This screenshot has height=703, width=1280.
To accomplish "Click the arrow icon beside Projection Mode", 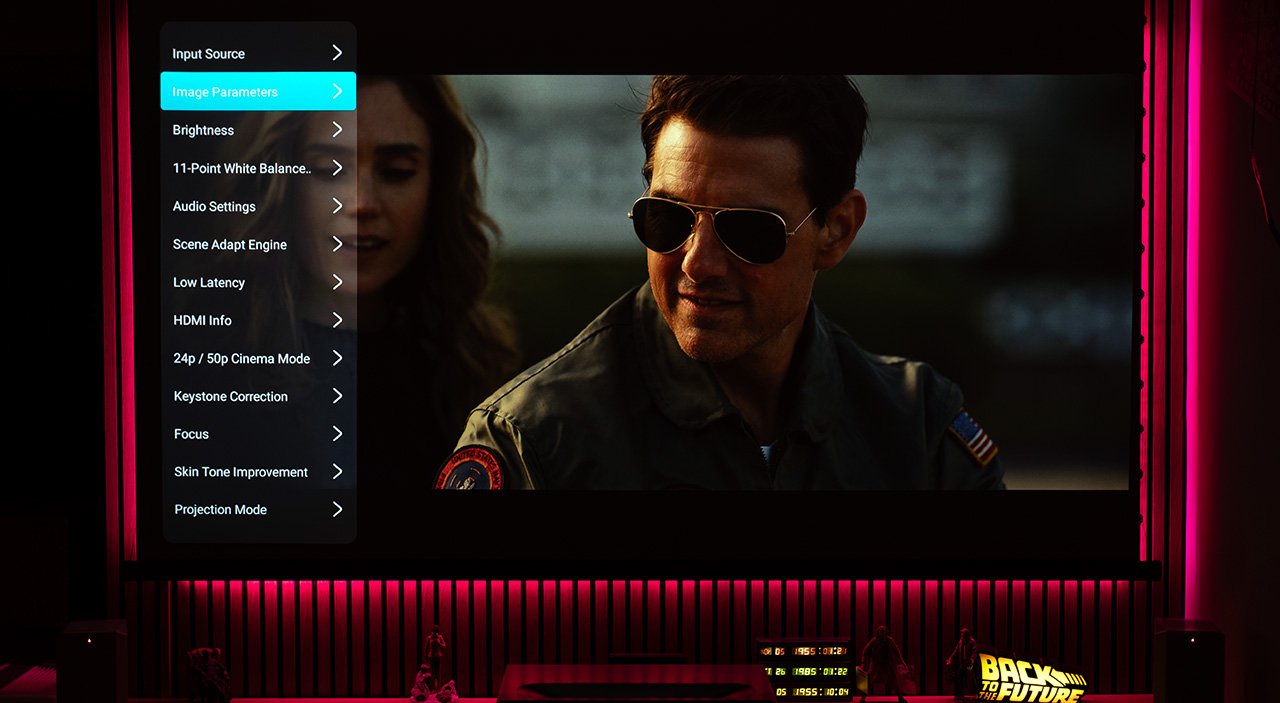I will (337, 509).
